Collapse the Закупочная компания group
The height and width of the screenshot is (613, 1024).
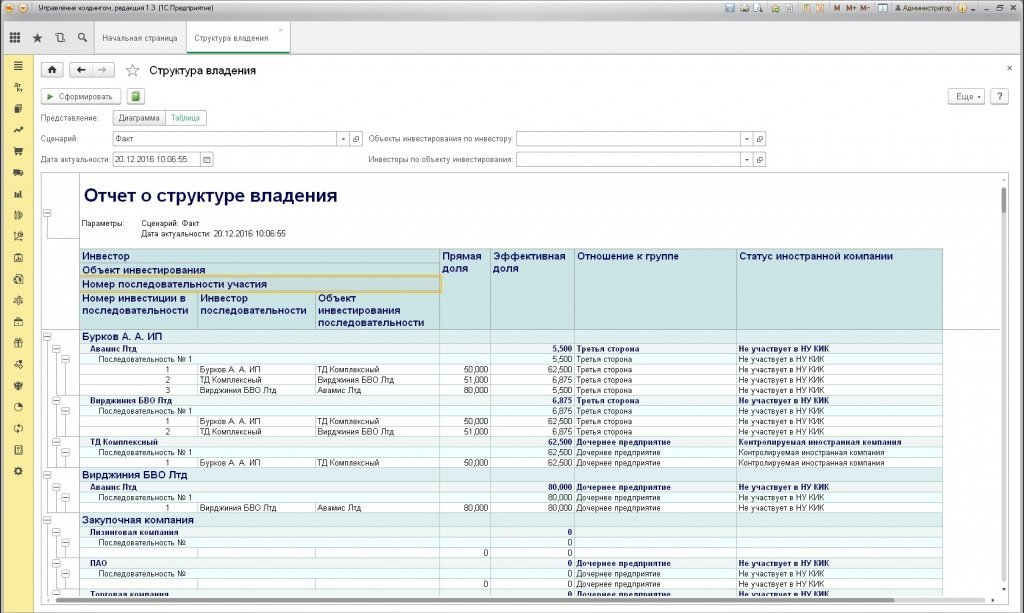click(47, 520)
